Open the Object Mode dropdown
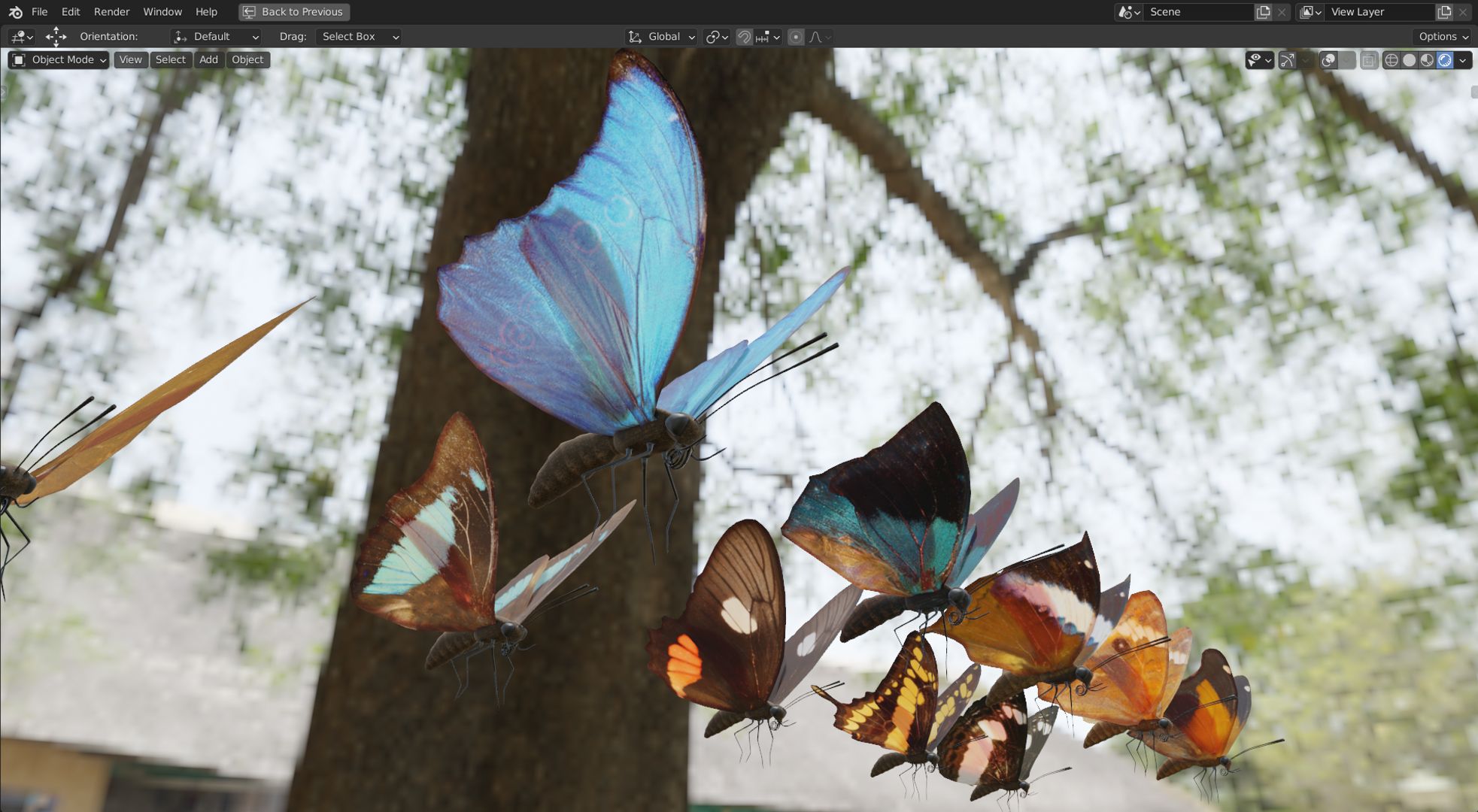Image resolution: width=1478 pixels, height=812 pixels. click(x=59, y=60)
